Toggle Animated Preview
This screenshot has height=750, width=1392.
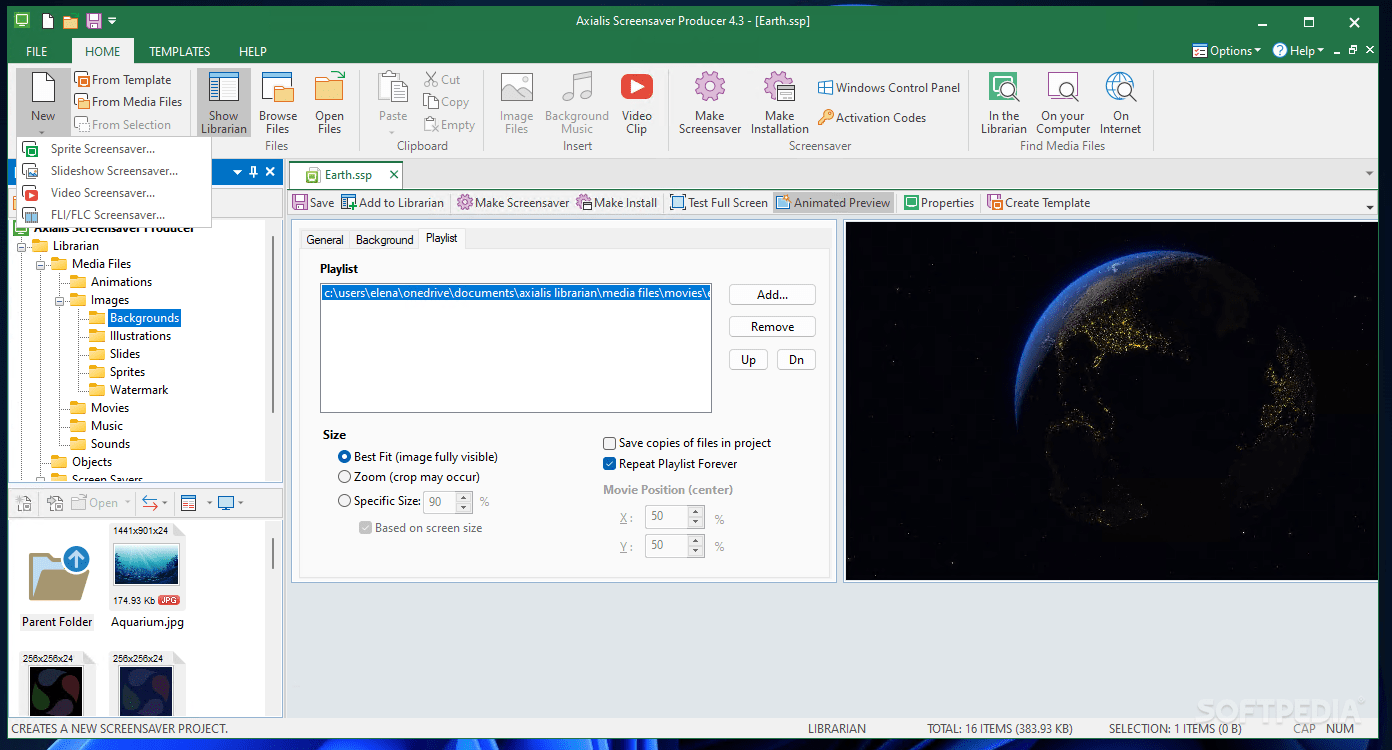(x=833, y=203)
